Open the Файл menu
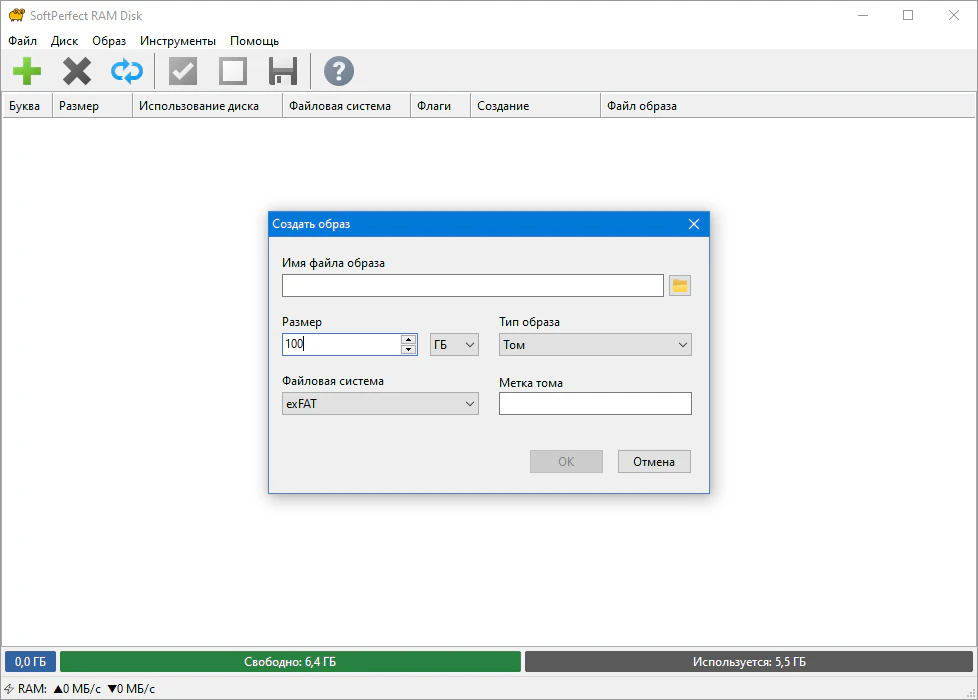This screenshot has height=700, width=978. pyautogui.click(x=22, y=41)
